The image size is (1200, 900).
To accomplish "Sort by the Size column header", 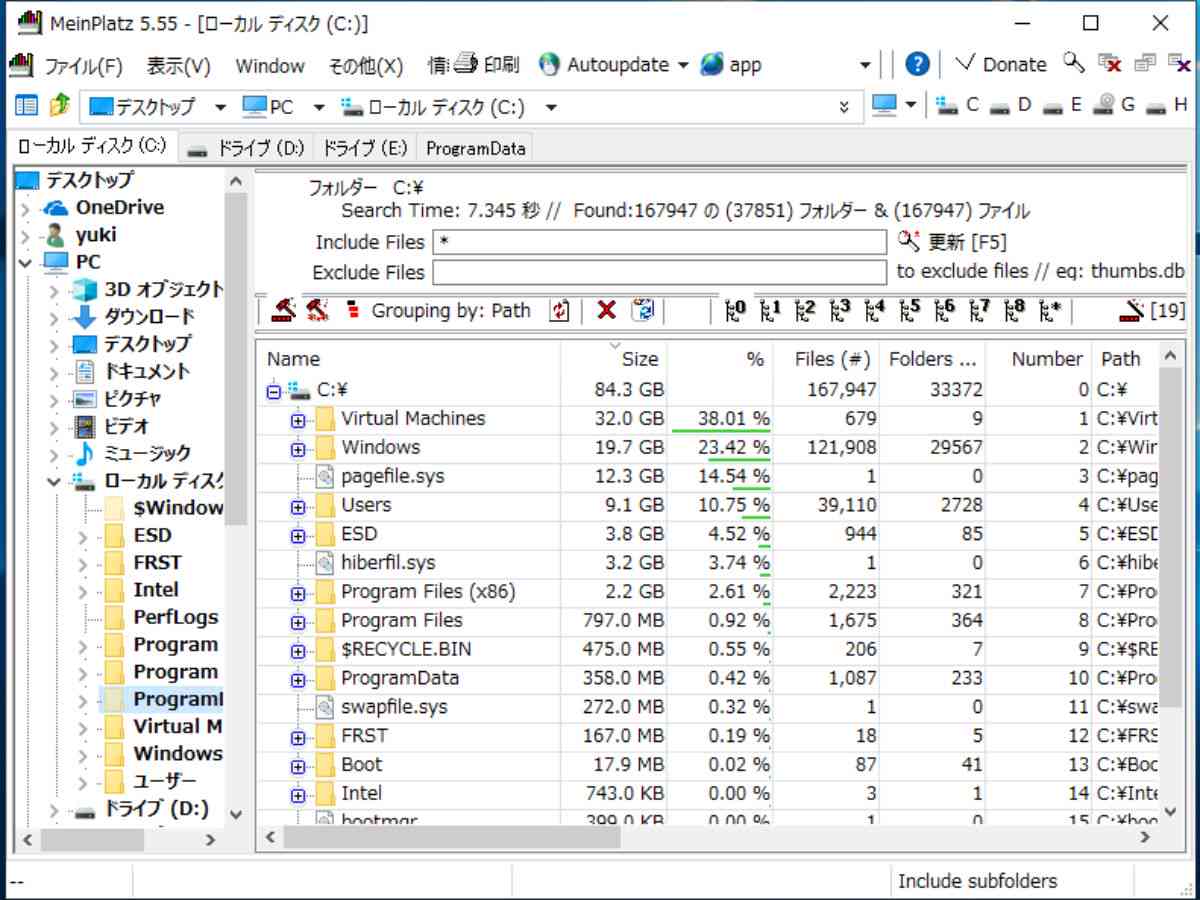I will pos(613,358).
